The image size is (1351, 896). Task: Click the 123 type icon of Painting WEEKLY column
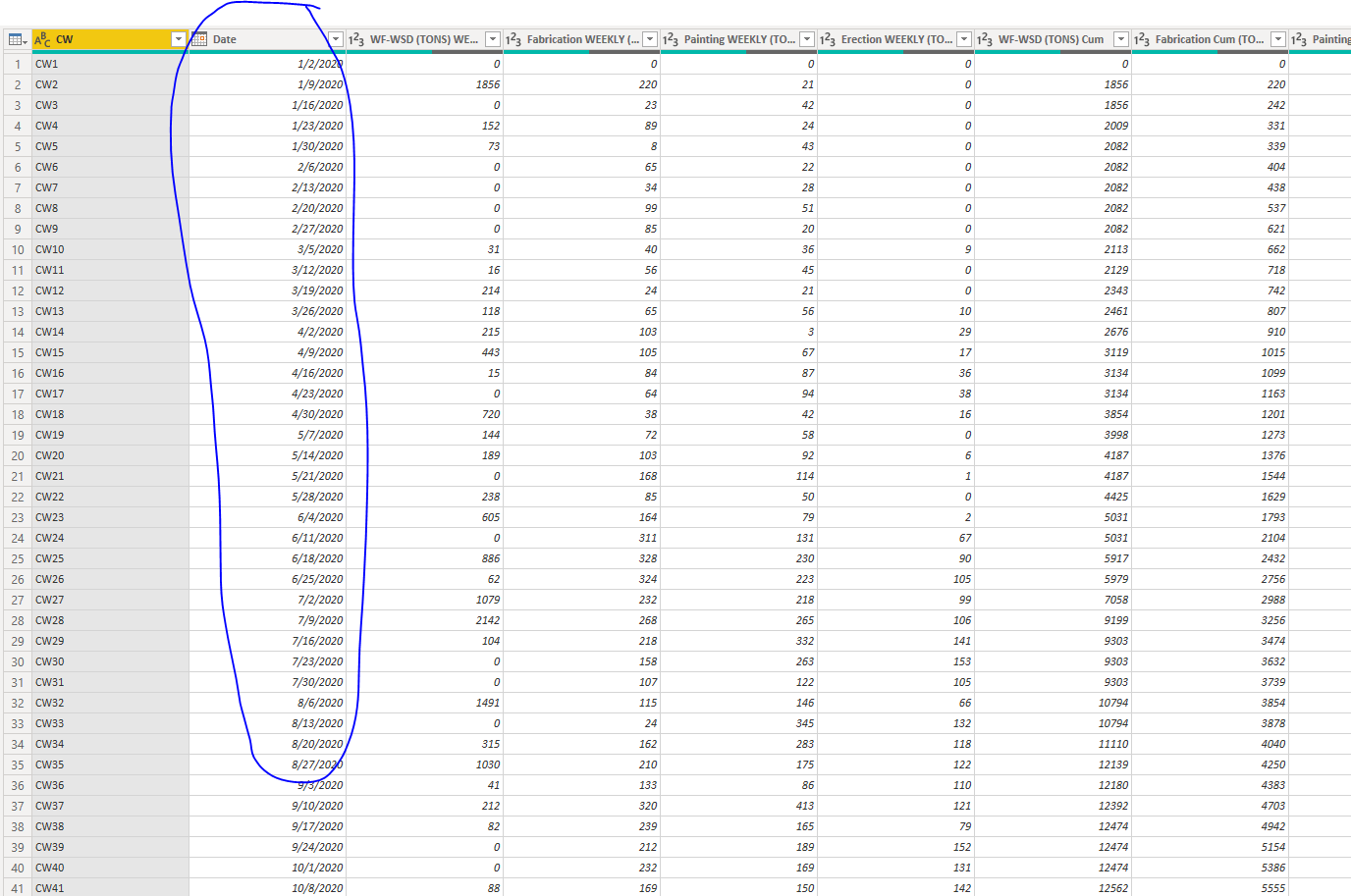pos(671,39)
